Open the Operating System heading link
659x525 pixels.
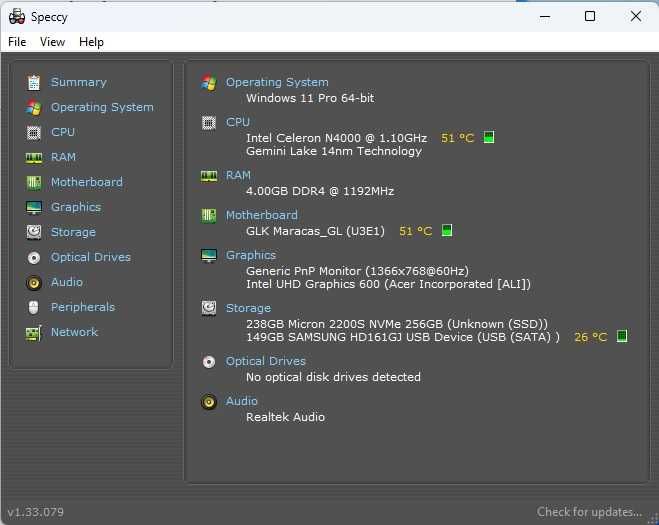[x=277, y=82]
